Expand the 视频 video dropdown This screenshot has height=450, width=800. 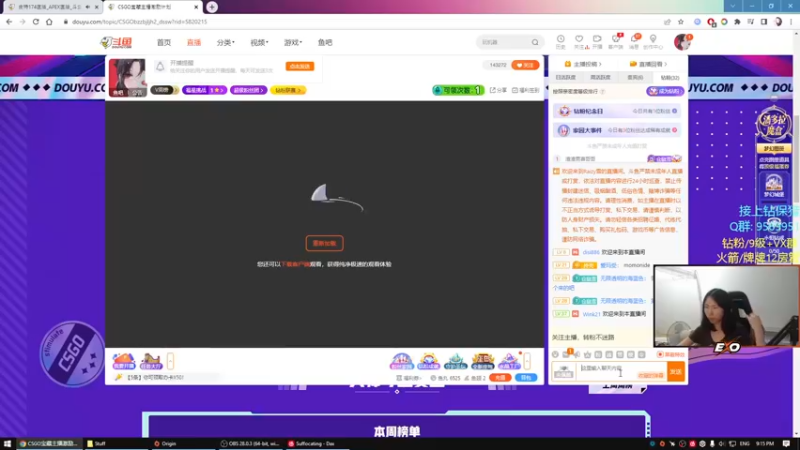tap(259, 42)
